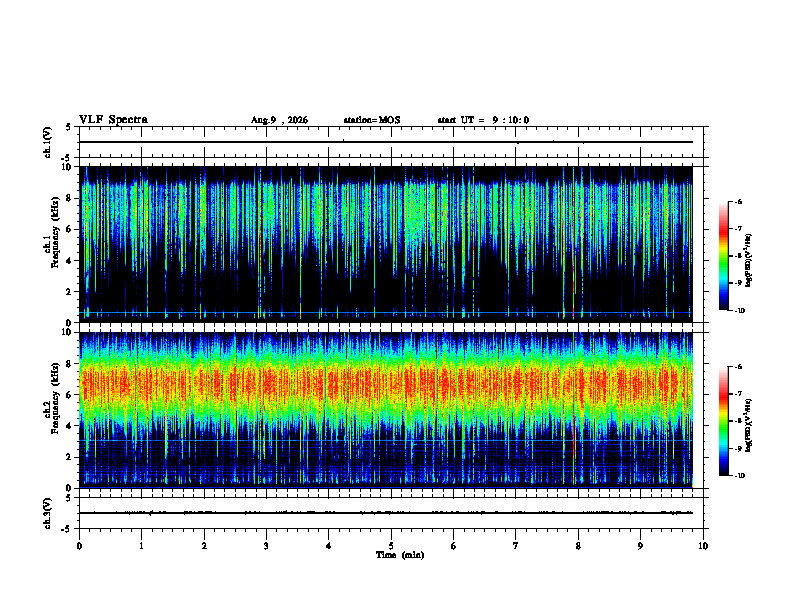Click the "-10" label on ch.2 color bar
The image size is (792, 612).
pyautogui.click(x=739, y=476)
